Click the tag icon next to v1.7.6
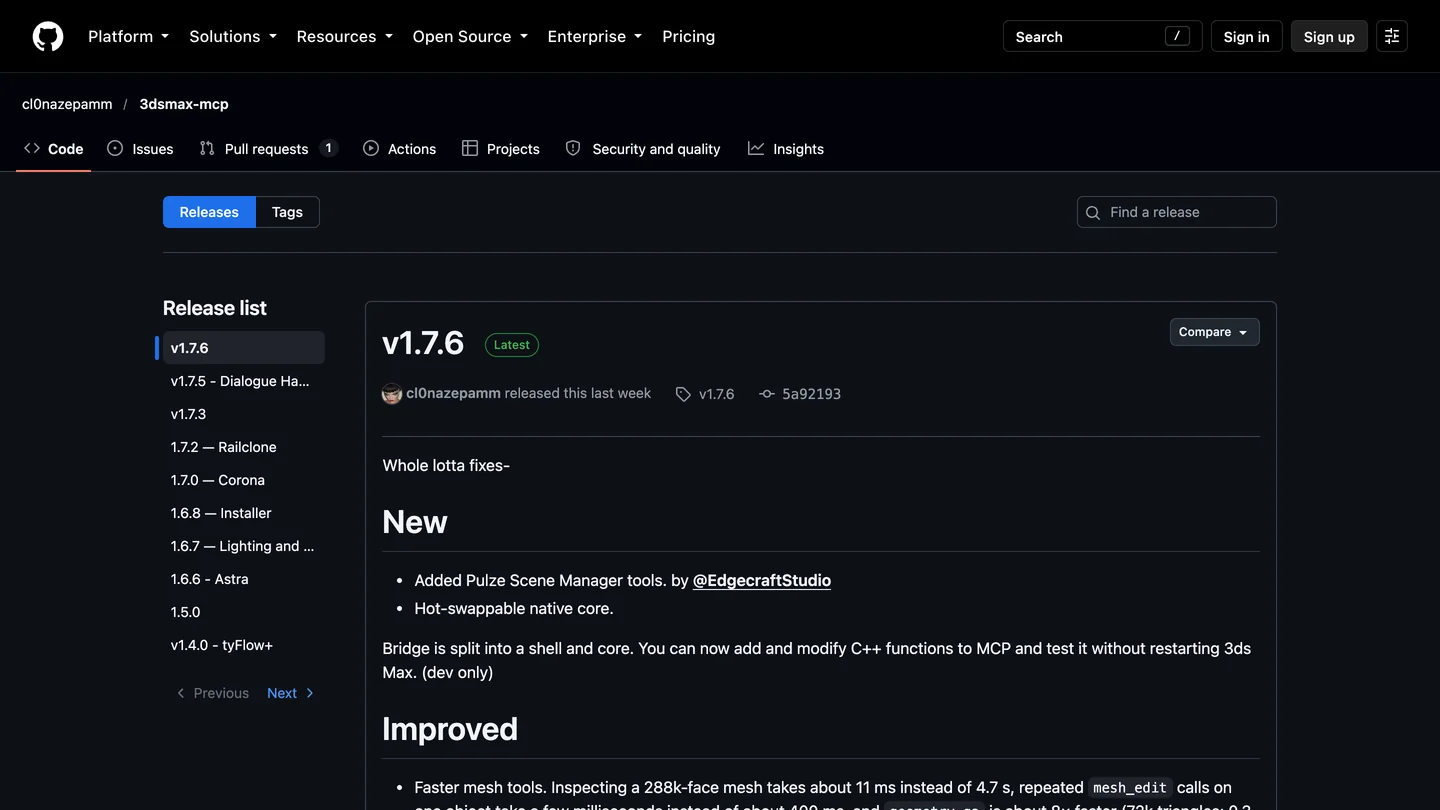Viewport: 1440px width, 810px height. coord(683,394)
